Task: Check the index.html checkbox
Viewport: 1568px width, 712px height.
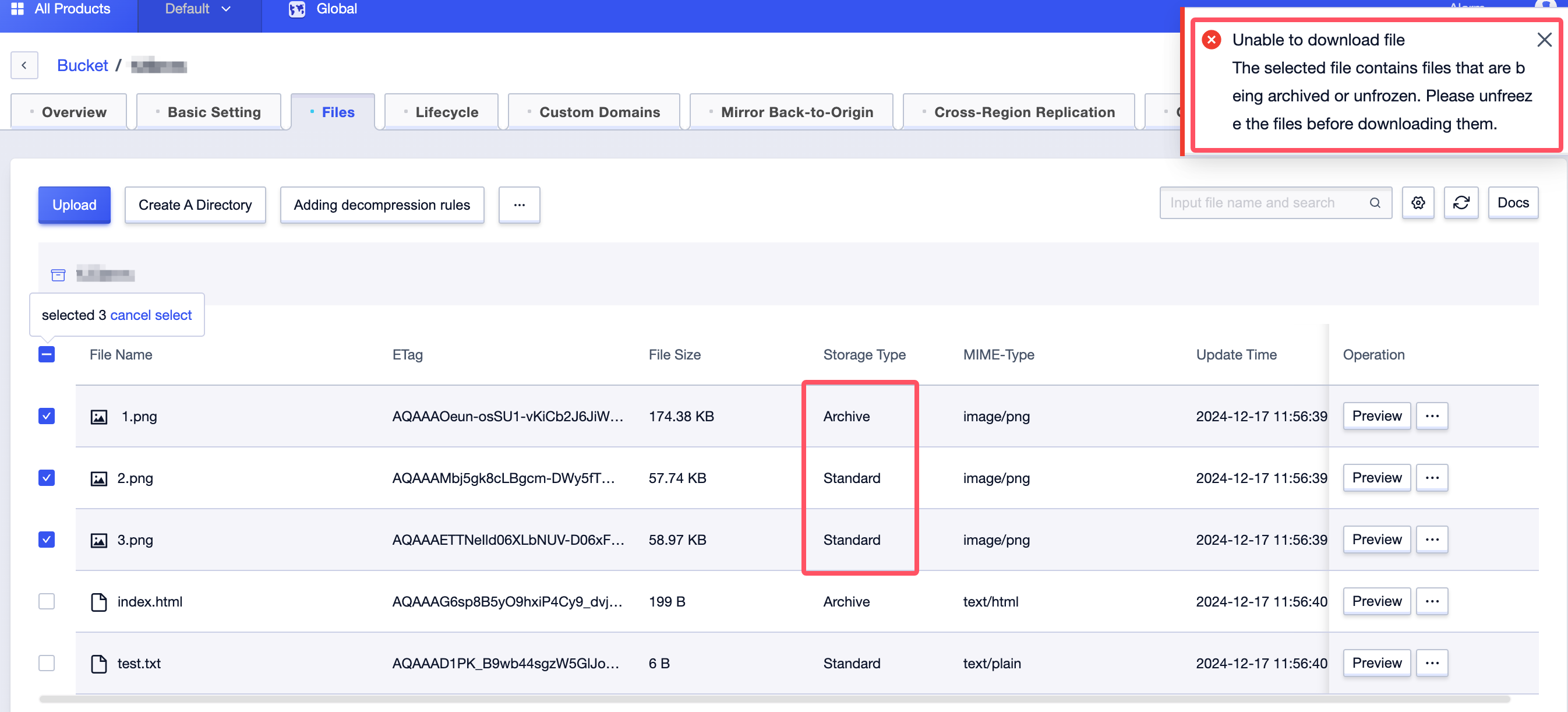Action: (x=46, y=601)
